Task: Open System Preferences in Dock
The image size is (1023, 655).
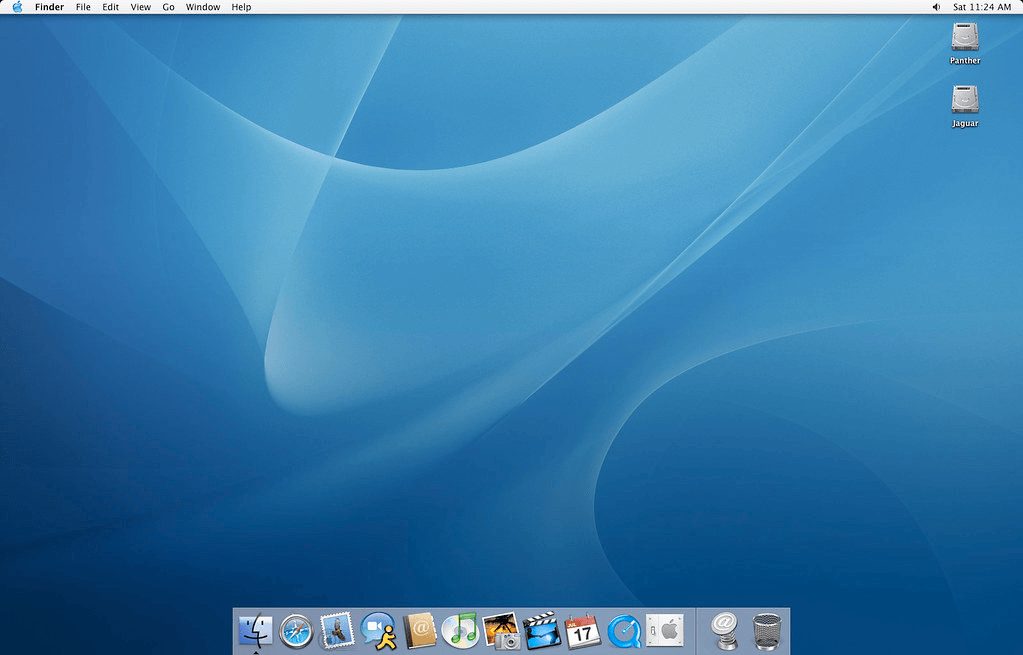Action: (x=665, y=631)
